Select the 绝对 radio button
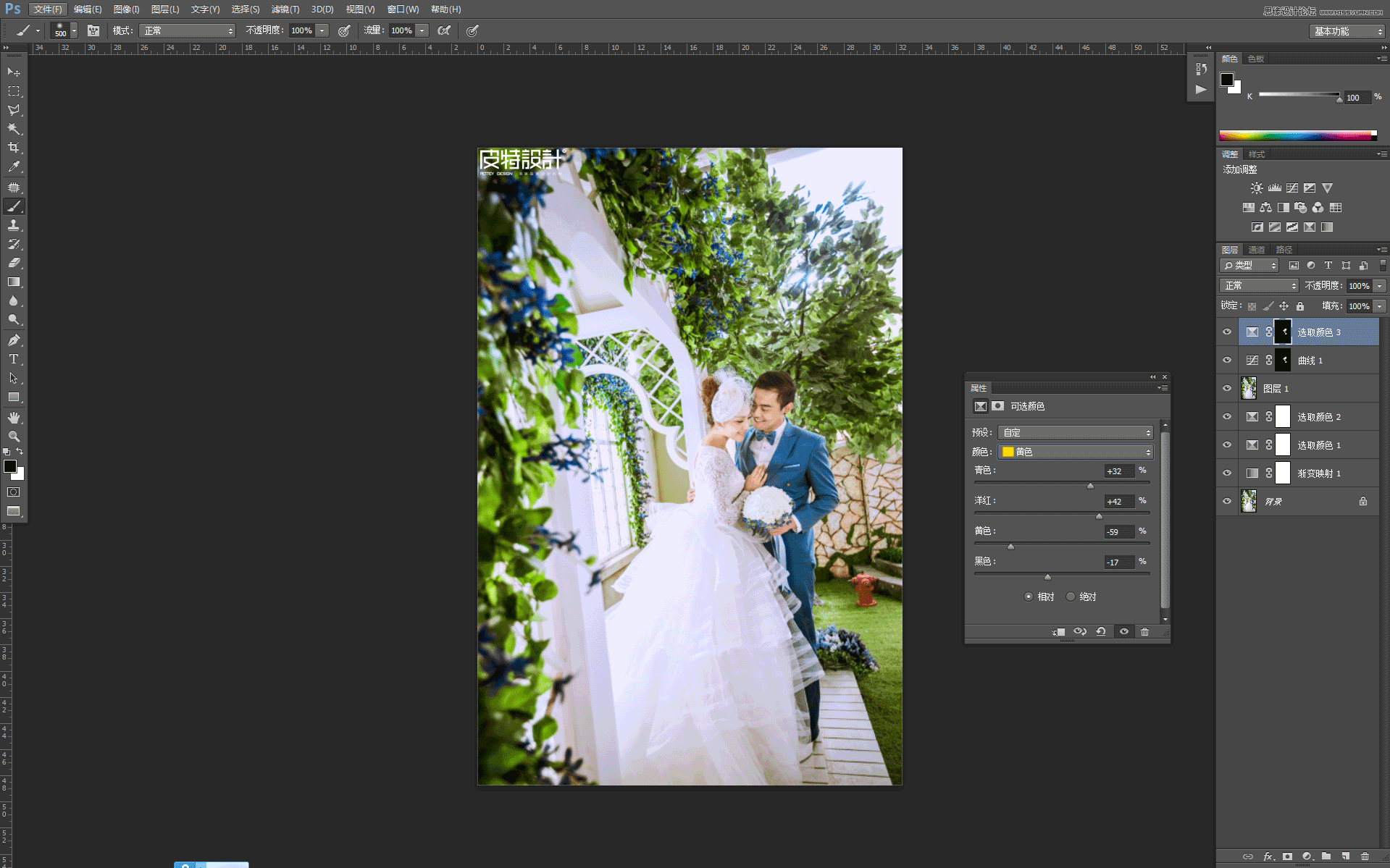 pyautogui.click(x=1071, y=596)
